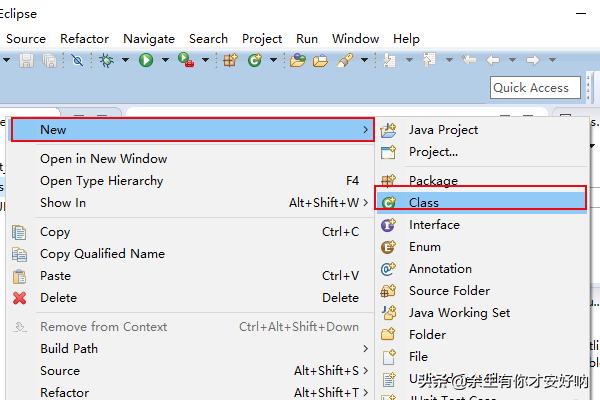Select New in the context menu

pos(192,130)
